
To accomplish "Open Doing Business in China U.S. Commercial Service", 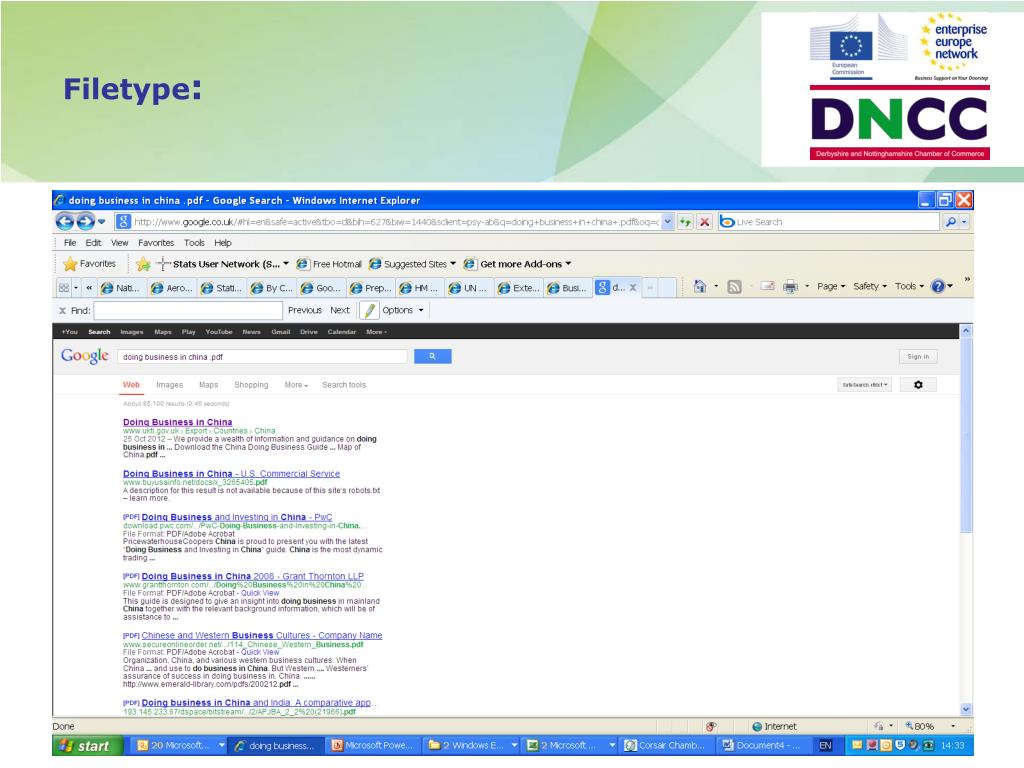I will click(231, 473).
